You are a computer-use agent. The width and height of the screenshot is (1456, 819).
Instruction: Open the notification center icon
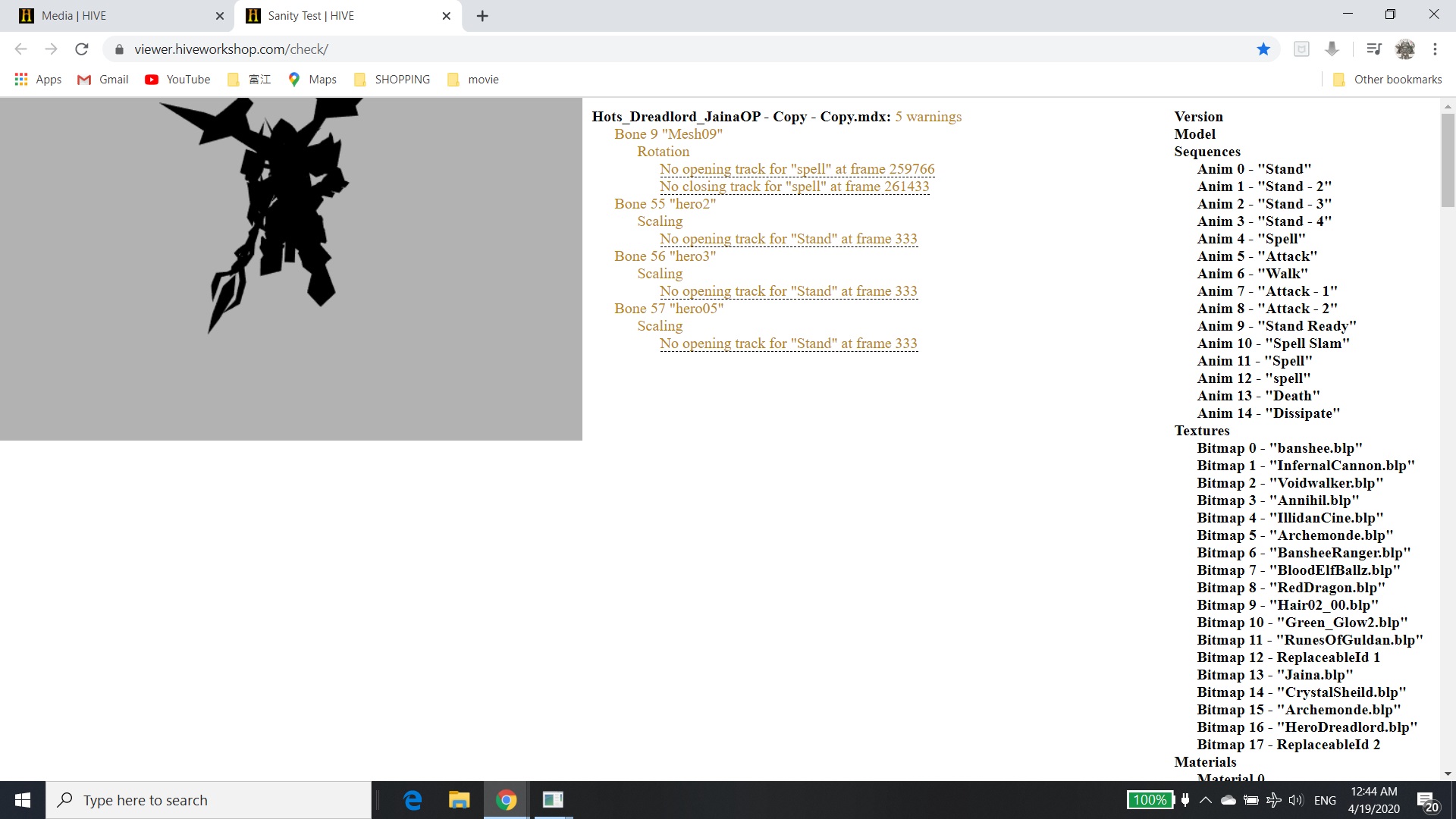coord(1427,801)
